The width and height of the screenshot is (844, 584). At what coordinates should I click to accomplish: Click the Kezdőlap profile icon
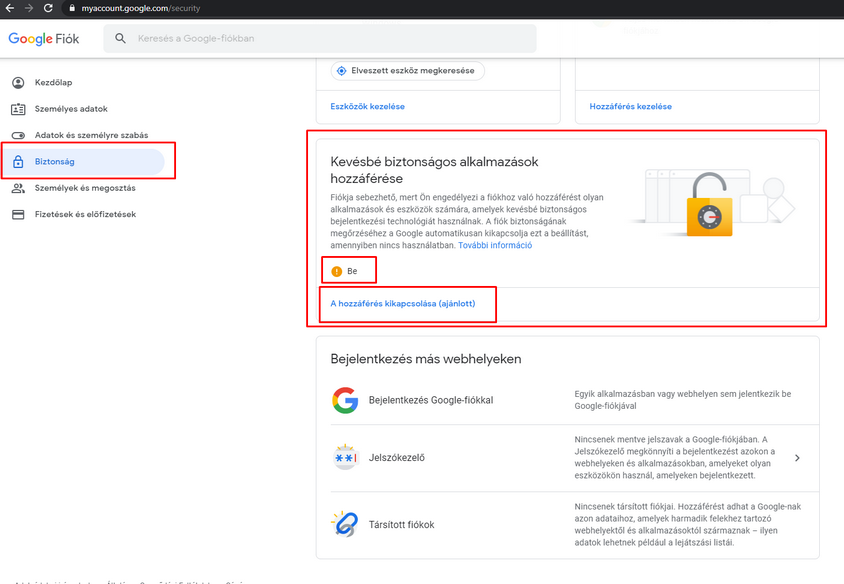click(x=18, y=83)
